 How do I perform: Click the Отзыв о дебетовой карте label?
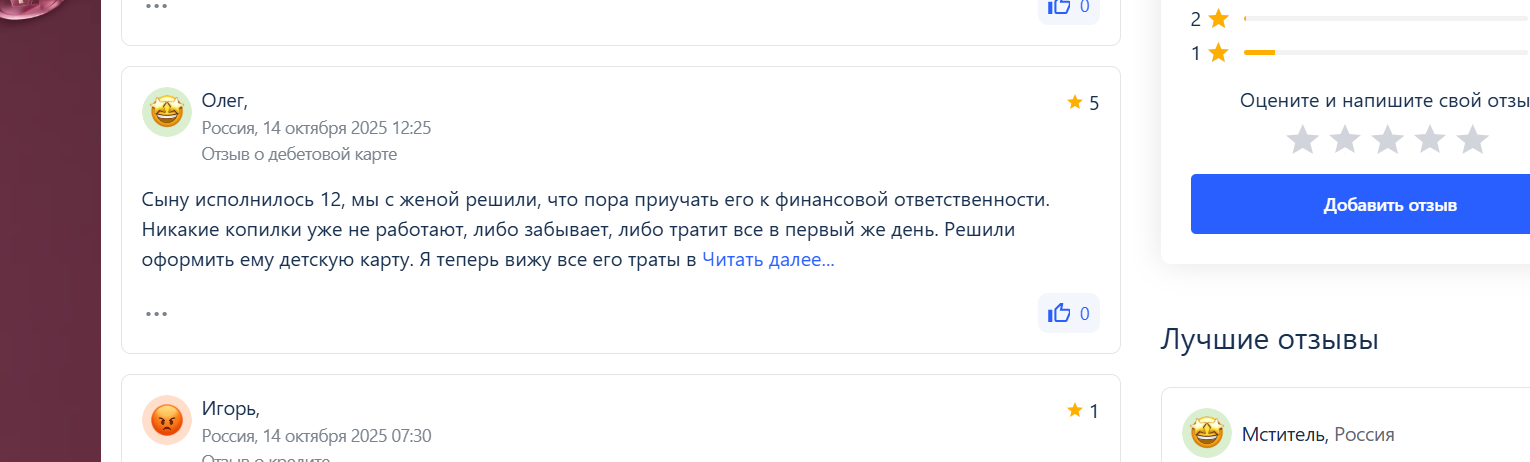point(299,154)
